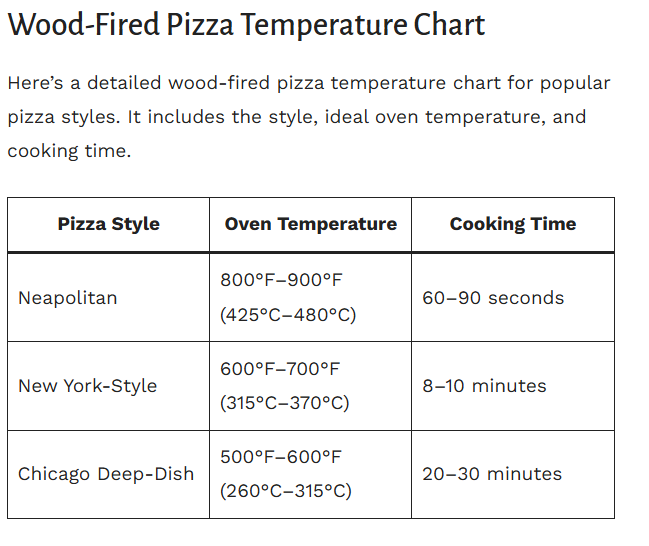Click the 425°C–480°C temperature text
The width and height of the screenshot is (649, 546).
pyautogui.click(x=288, y=315)
